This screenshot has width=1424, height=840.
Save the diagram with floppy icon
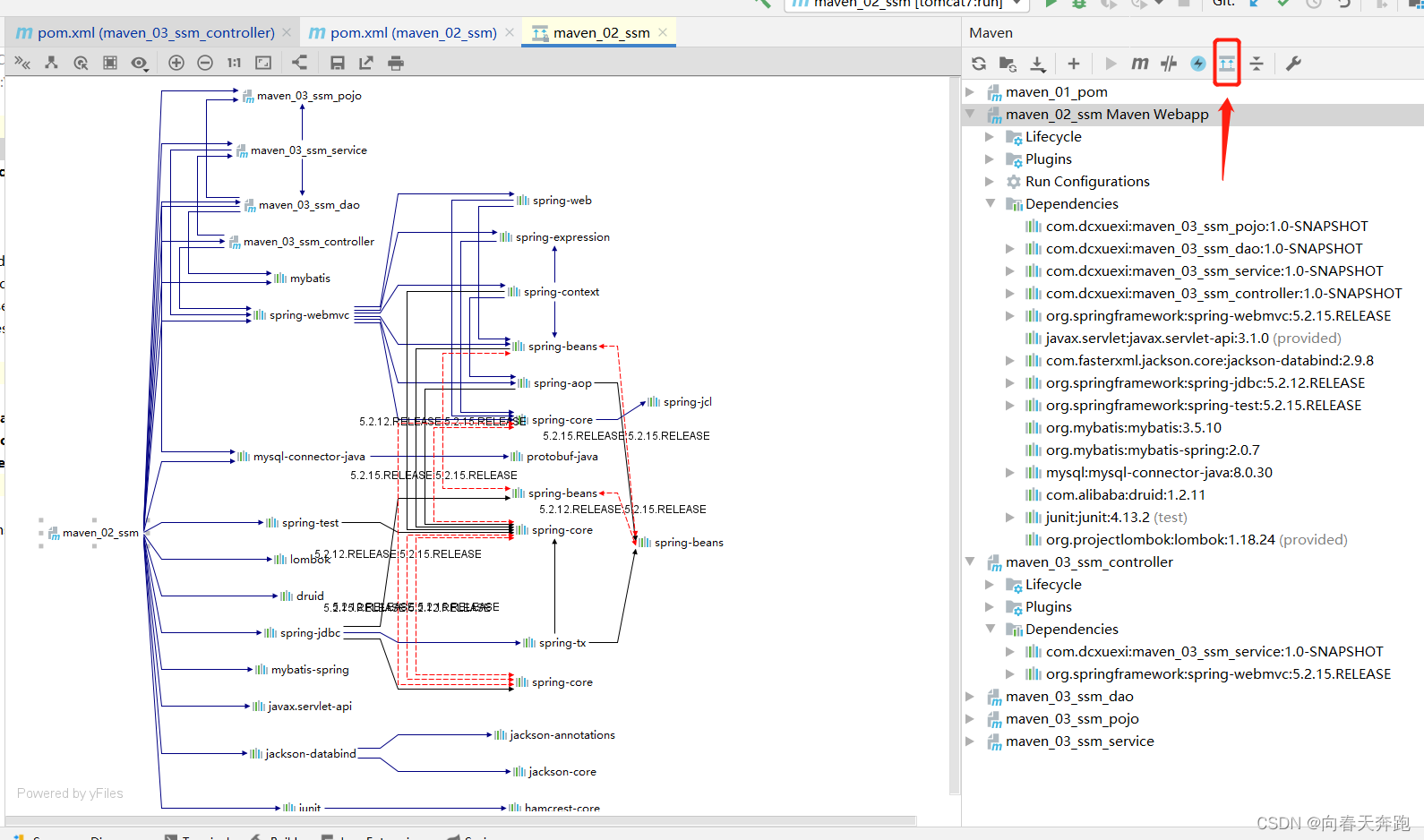pos(338,63)
